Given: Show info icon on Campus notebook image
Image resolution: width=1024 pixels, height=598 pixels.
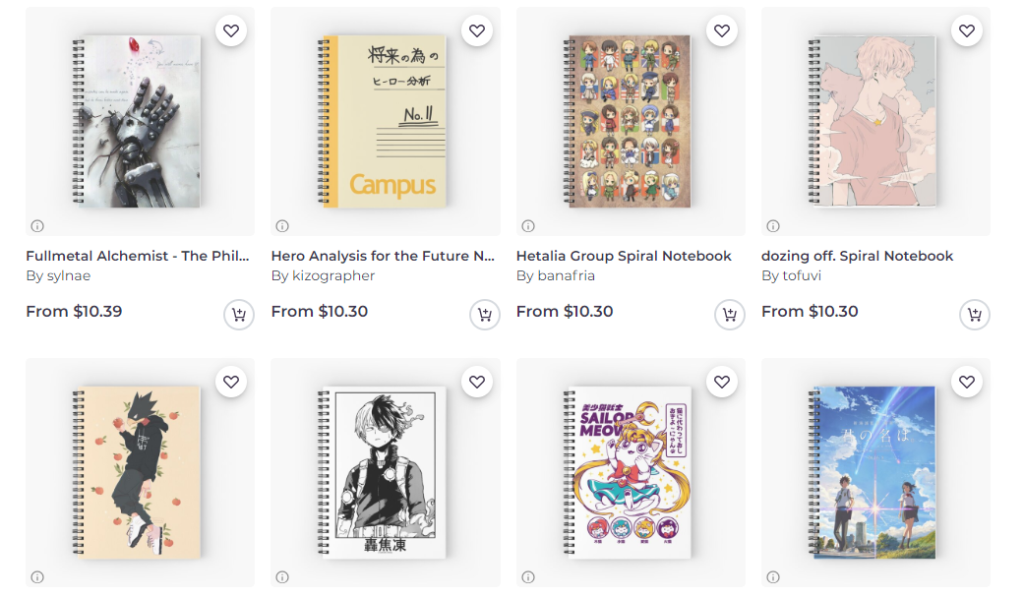Looking at the screenshot, I should pyautogui.click(x=282, y=226).
